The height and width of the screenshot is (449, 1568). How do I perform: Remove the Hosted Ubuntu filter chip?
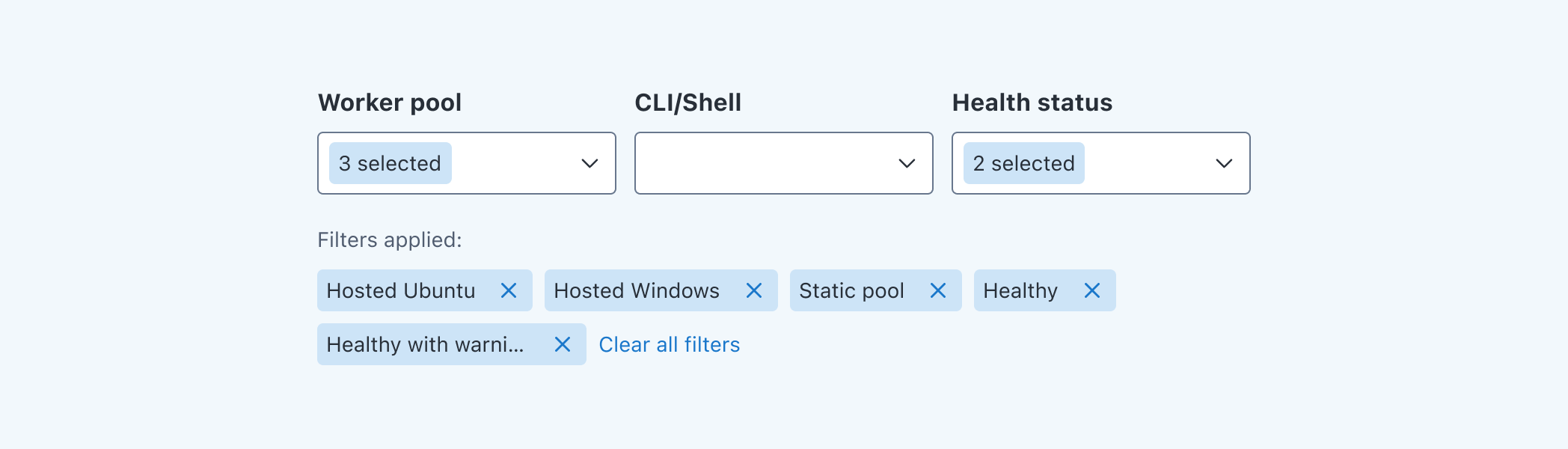[509, 290]
